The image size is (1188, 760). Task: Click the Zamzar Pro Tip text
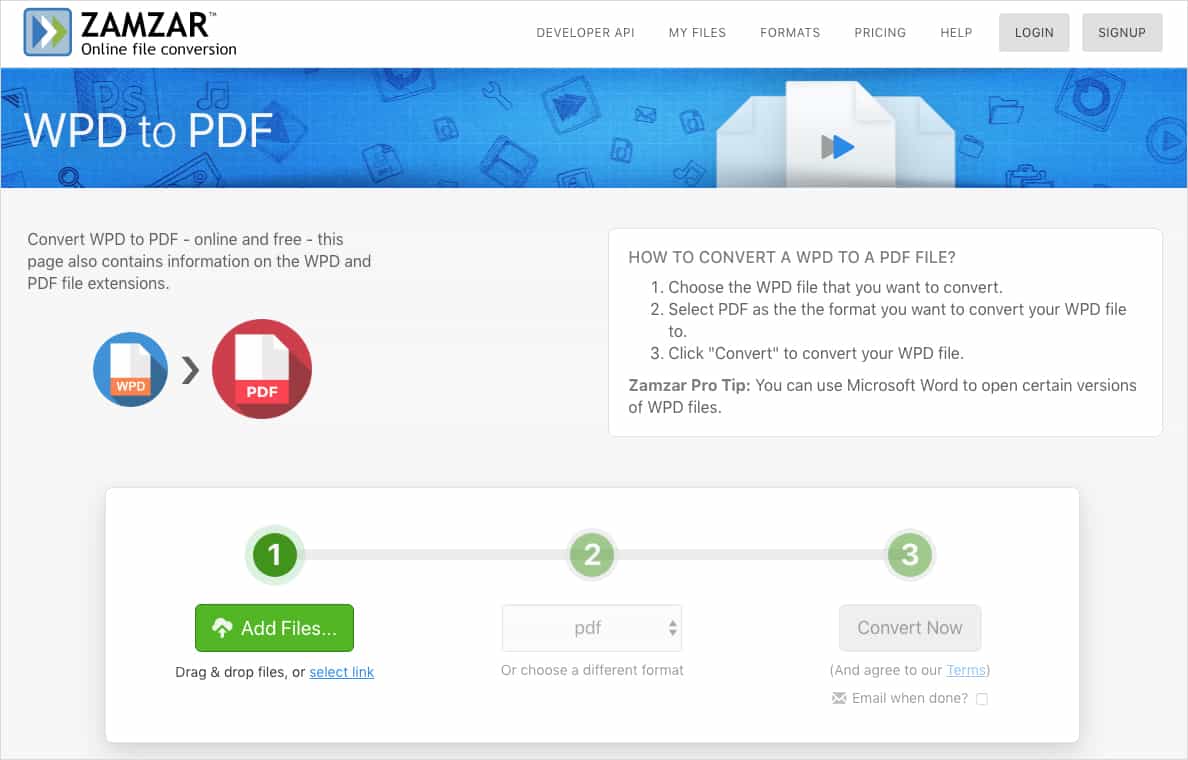883,396
